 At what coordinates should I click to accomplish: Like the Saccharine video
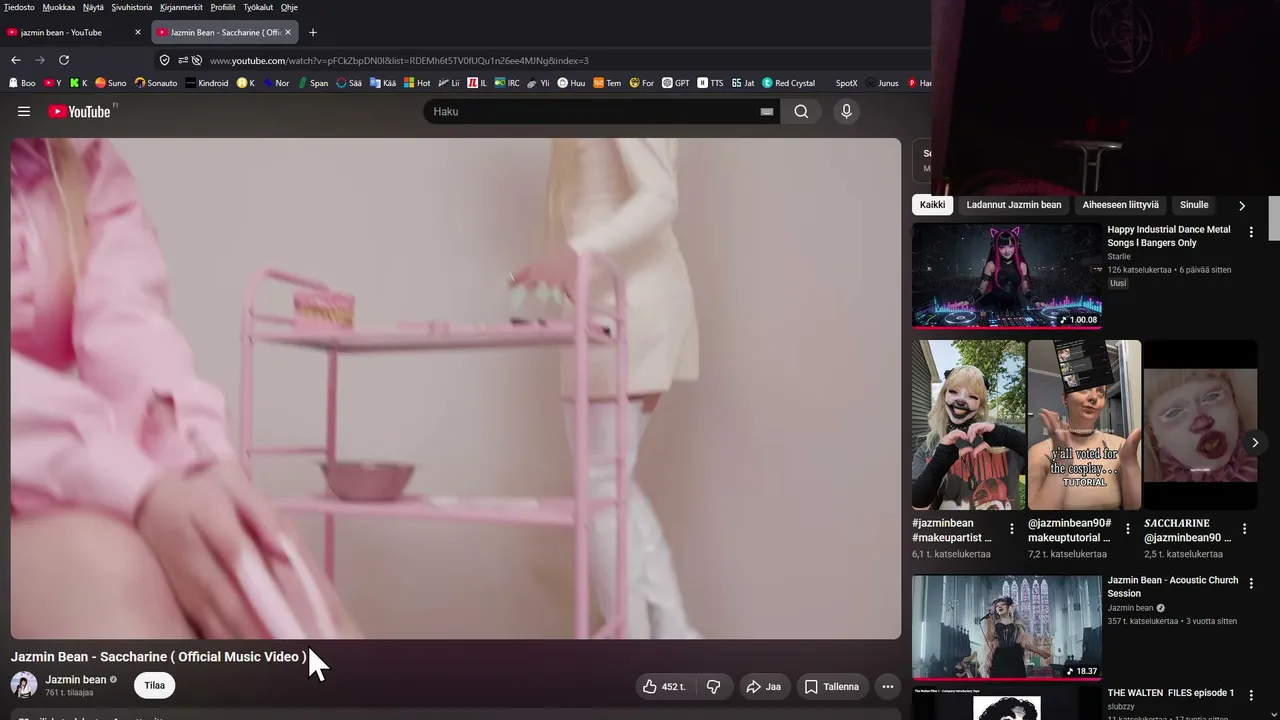[664, 687]
